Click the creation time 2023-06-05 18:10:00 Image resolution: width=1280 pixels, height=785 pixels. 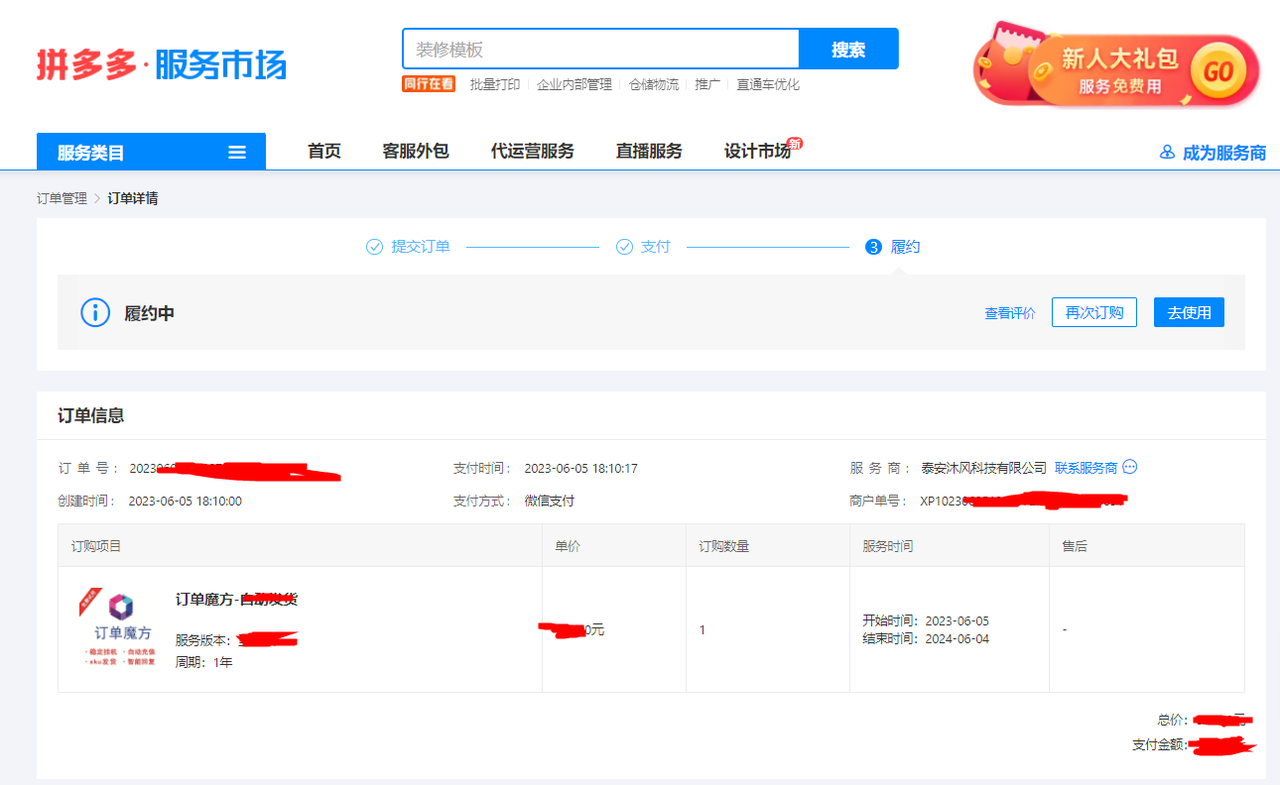185,501
